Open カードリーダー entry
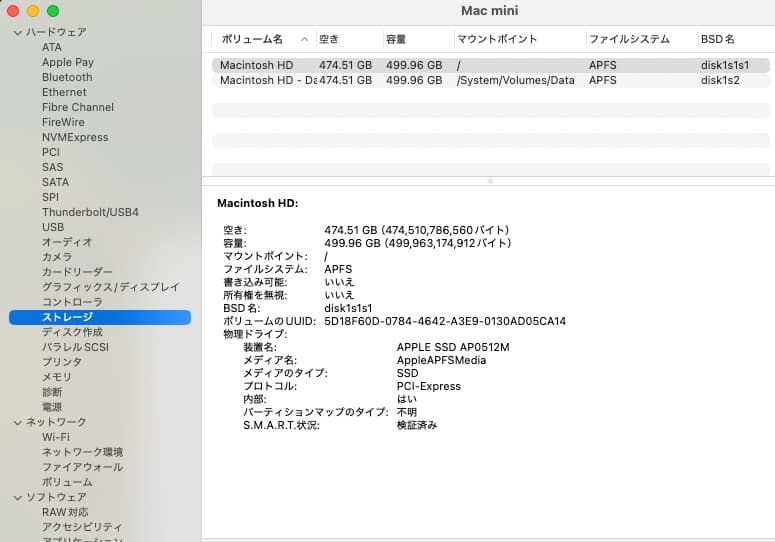 [77, 272]
